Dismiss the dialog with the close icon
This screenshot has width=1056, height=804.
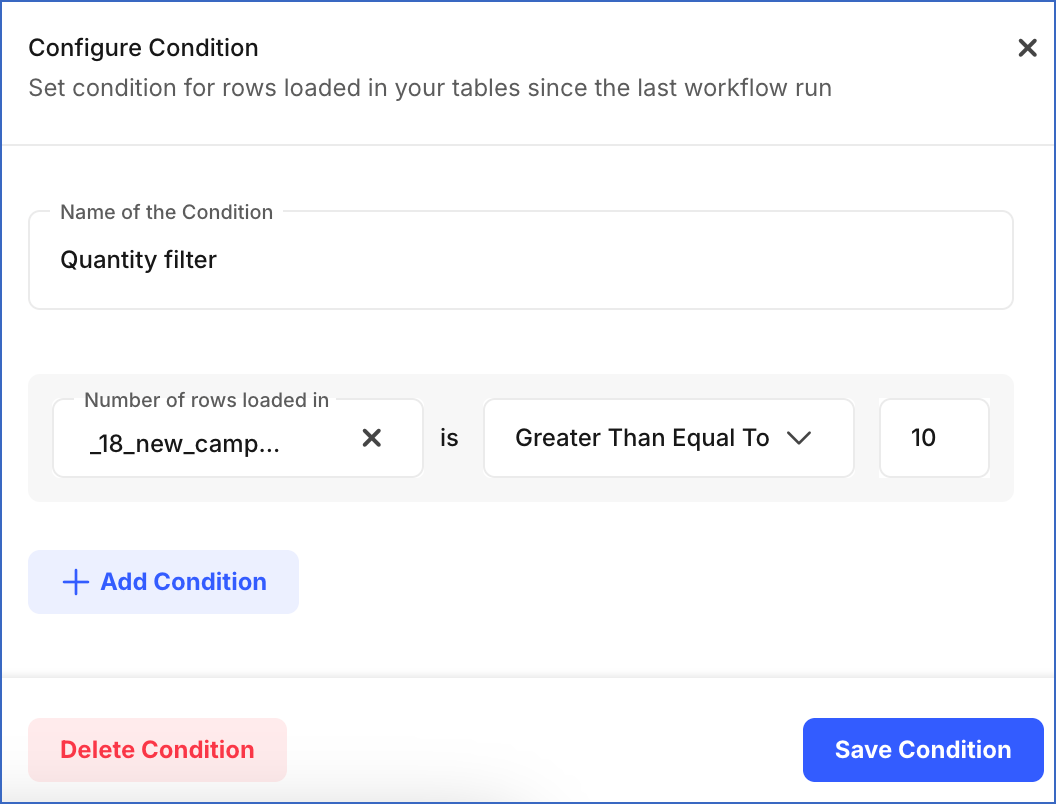click(x=1027, y=47)
